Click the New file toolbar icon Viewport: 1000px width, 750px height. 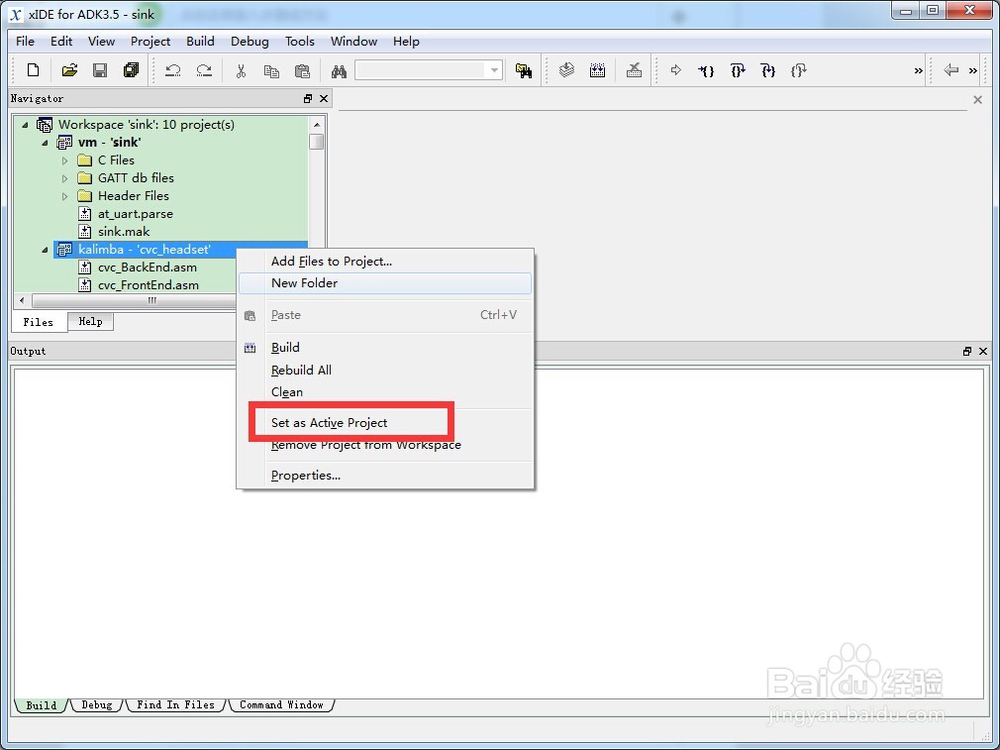33,70
